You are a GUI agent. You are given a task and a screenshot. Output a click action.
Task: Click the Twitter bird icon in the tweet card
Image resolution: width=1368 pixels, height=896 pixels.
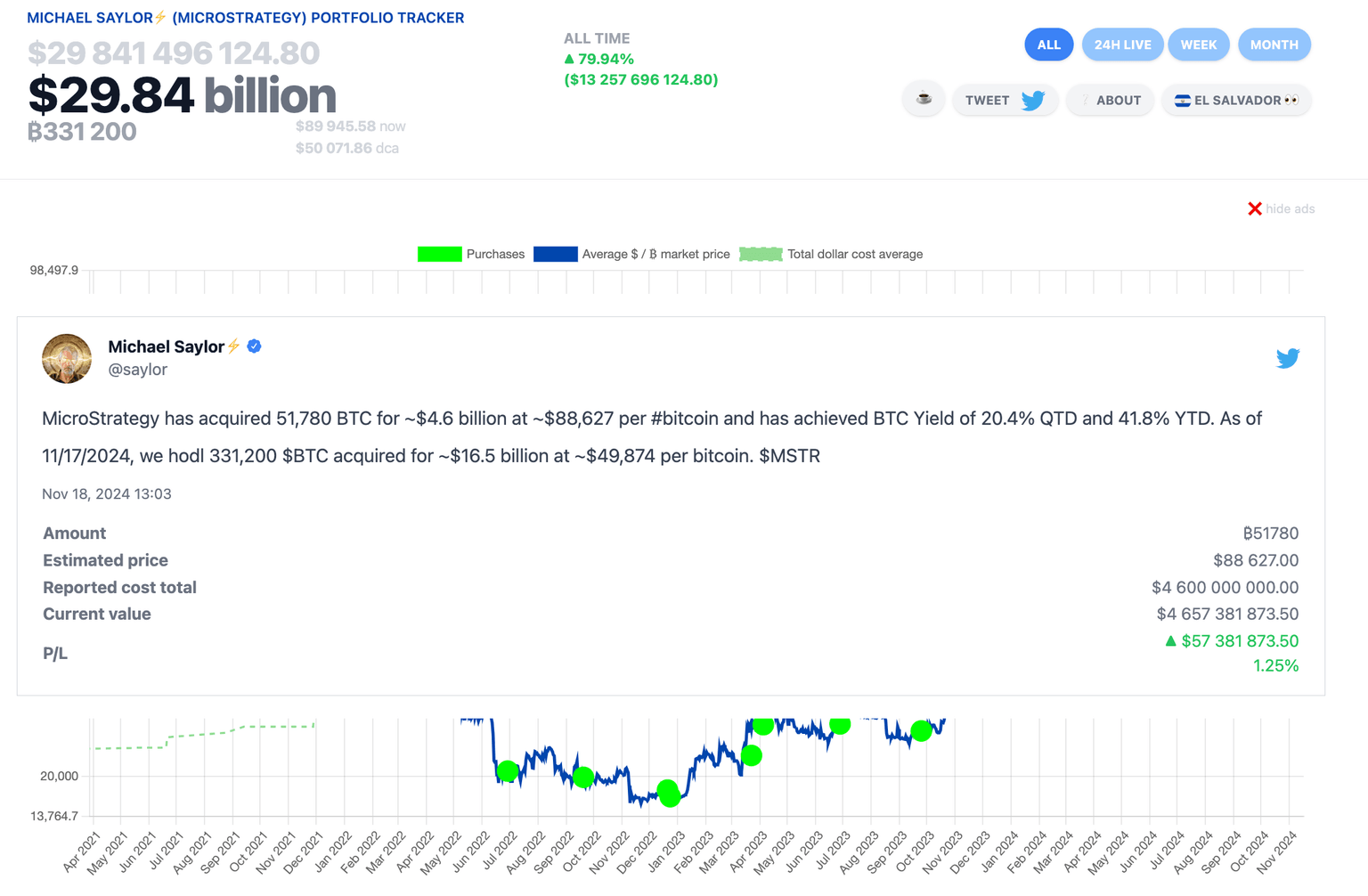point(1287,358)
